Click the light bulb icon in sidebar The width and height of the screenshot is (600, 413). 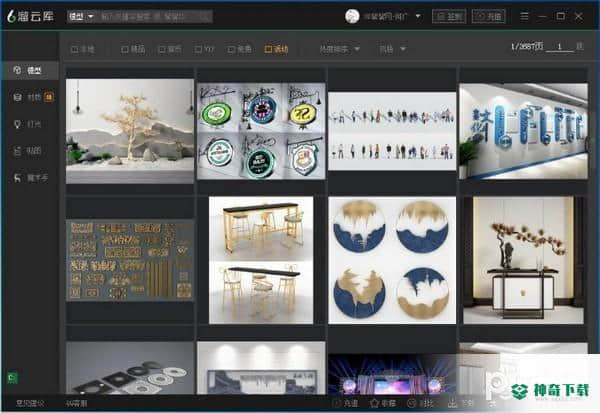pyautogui.click(x=17, y=124)
